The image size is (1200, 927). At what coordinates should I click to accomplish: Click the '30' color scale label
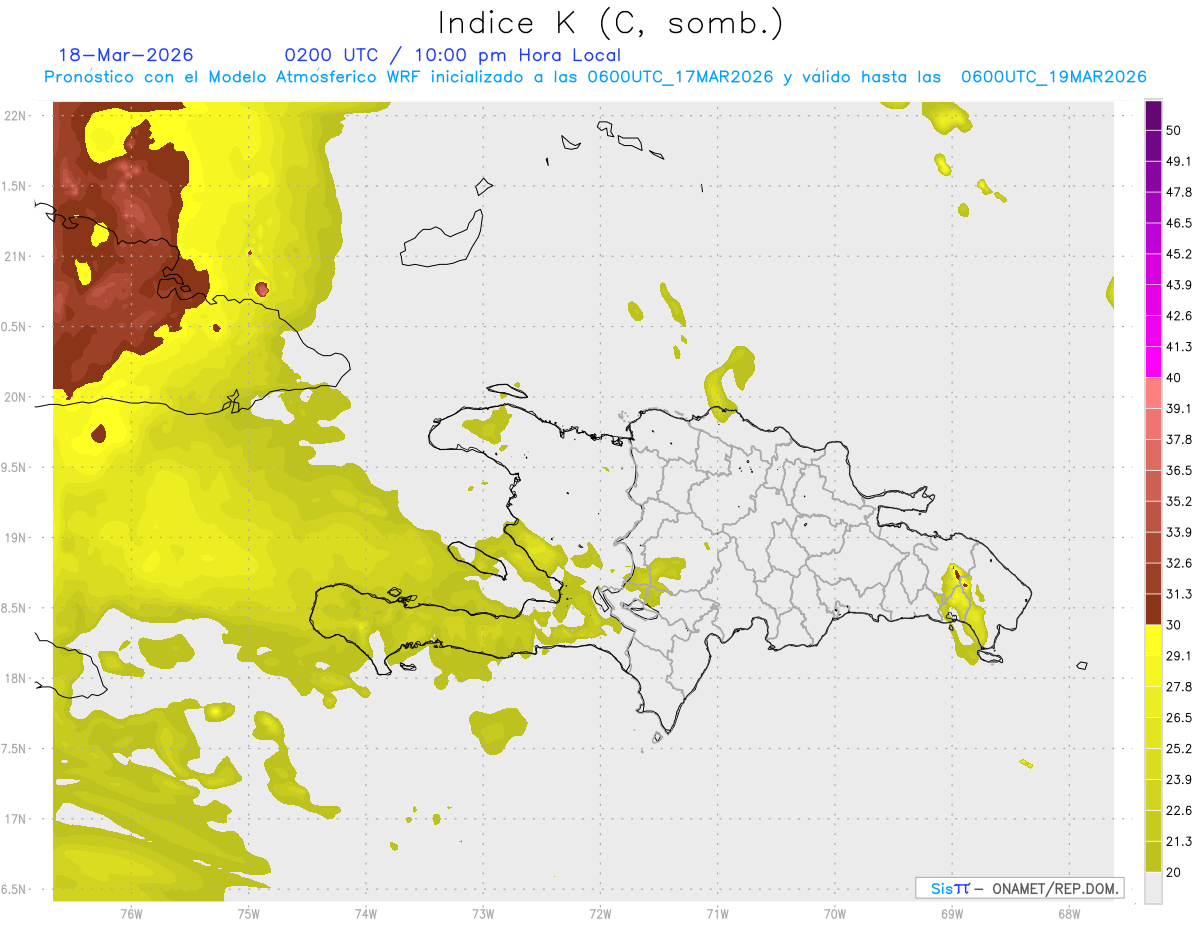click(1174, 625)
